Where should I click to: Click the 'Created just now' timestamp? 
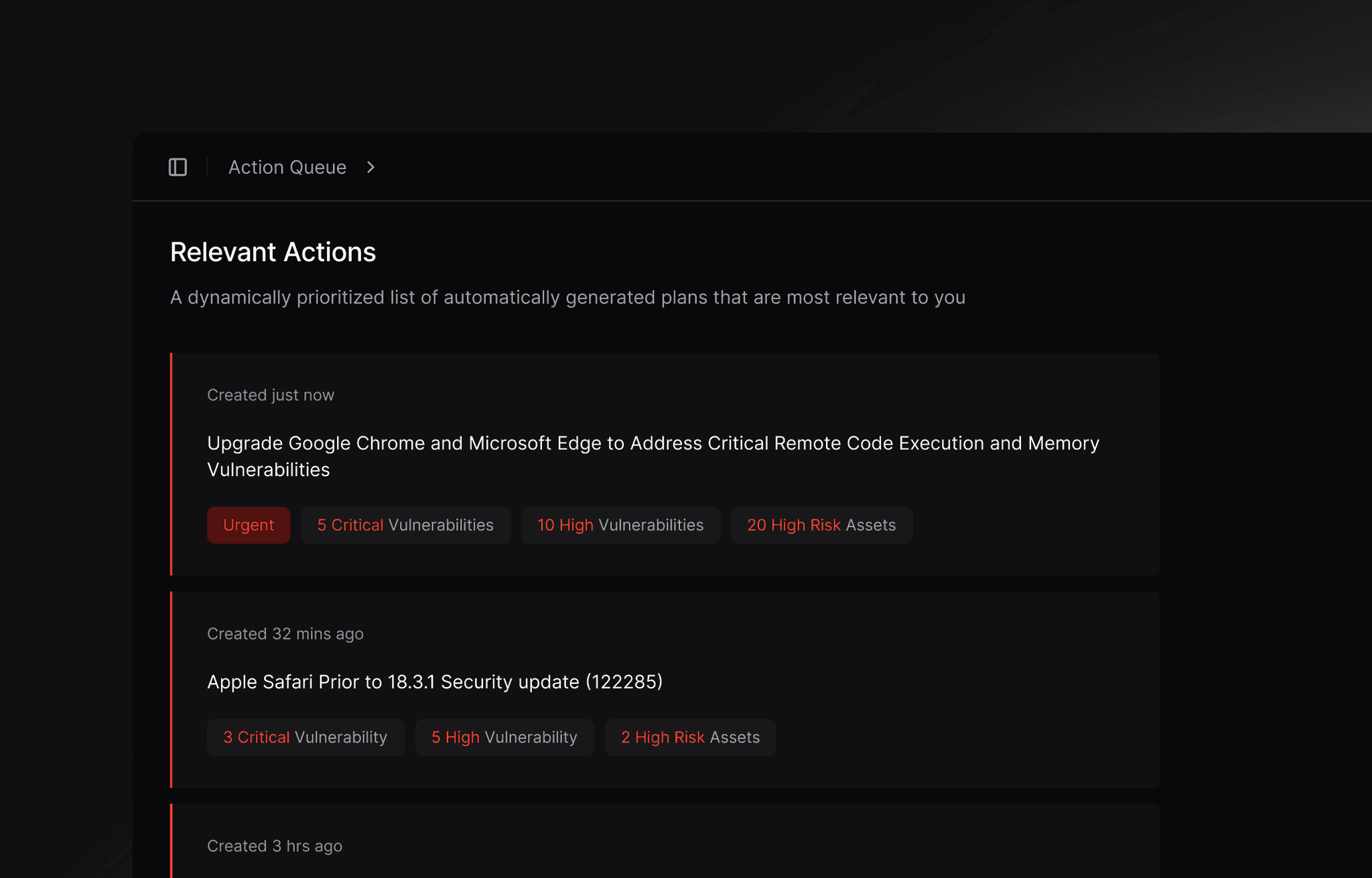(271, 394)
